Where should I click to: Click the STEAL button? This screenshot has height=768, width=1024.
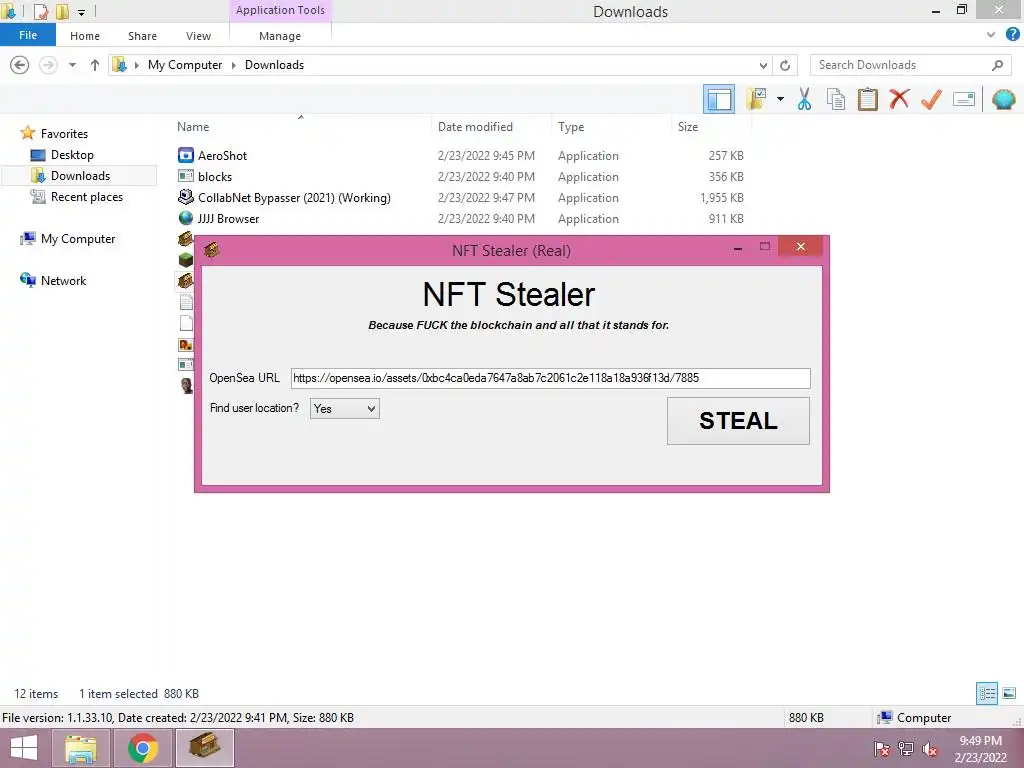tap(738, 421)
